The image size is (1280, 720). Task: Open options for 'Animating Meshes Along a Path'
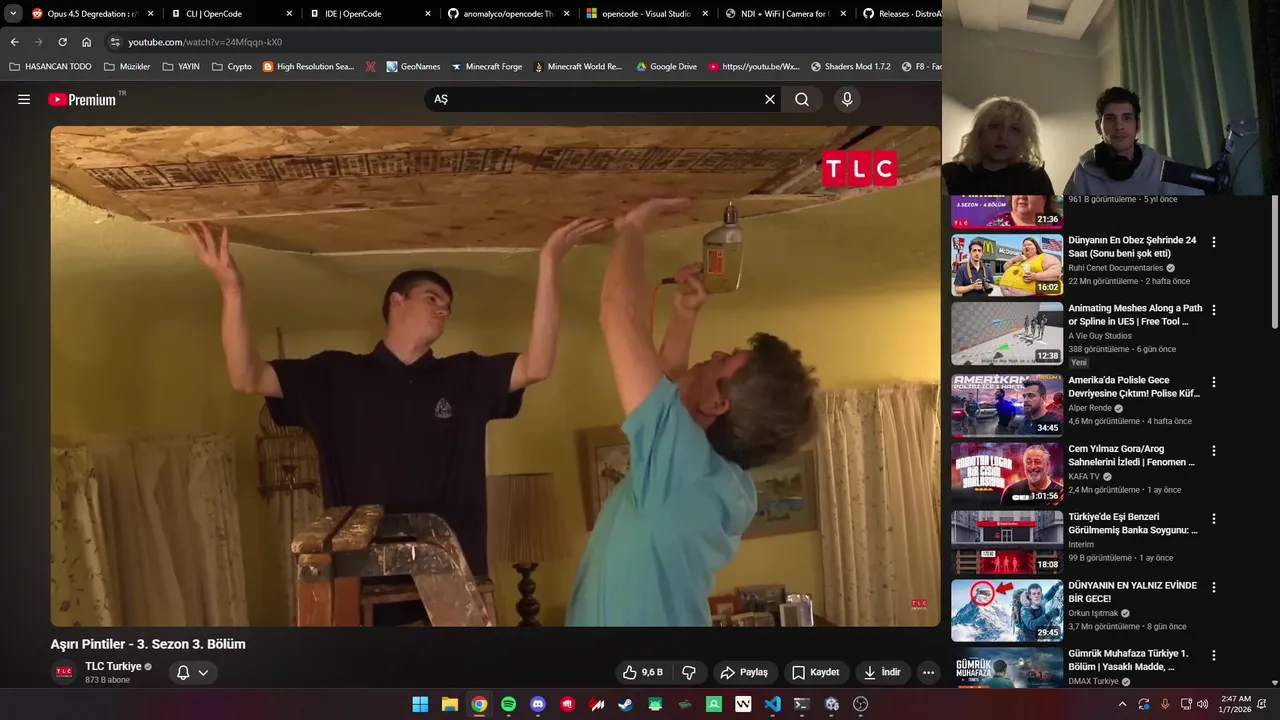point(1214,310)
